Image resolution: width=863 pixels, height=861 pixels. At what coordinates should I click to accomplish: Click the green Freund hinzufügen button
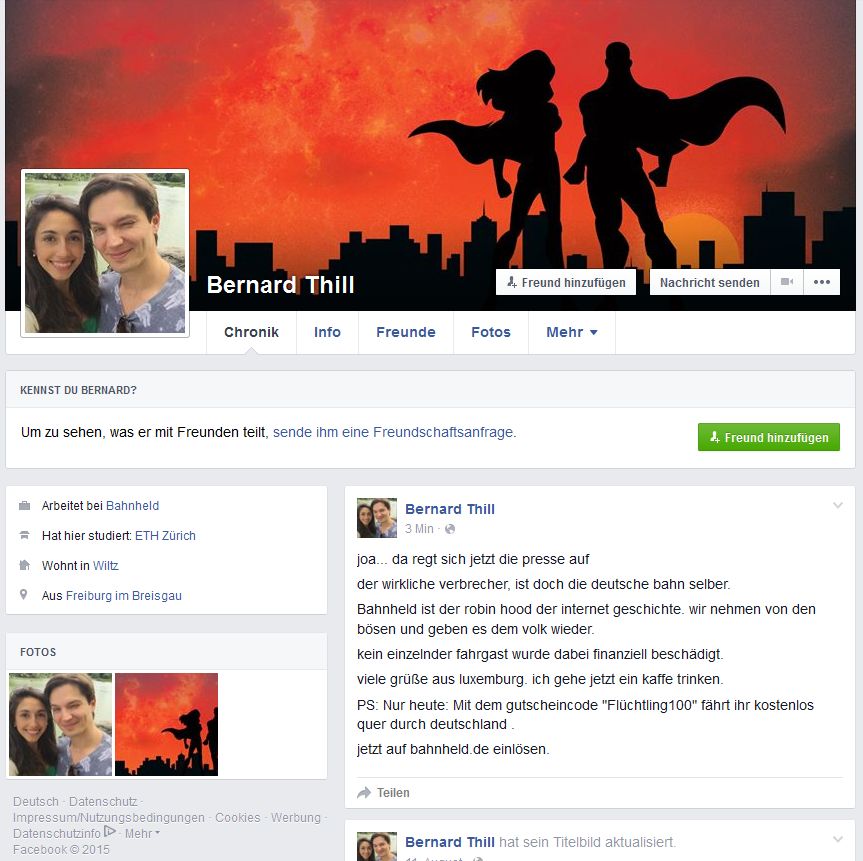pos(768,437)
